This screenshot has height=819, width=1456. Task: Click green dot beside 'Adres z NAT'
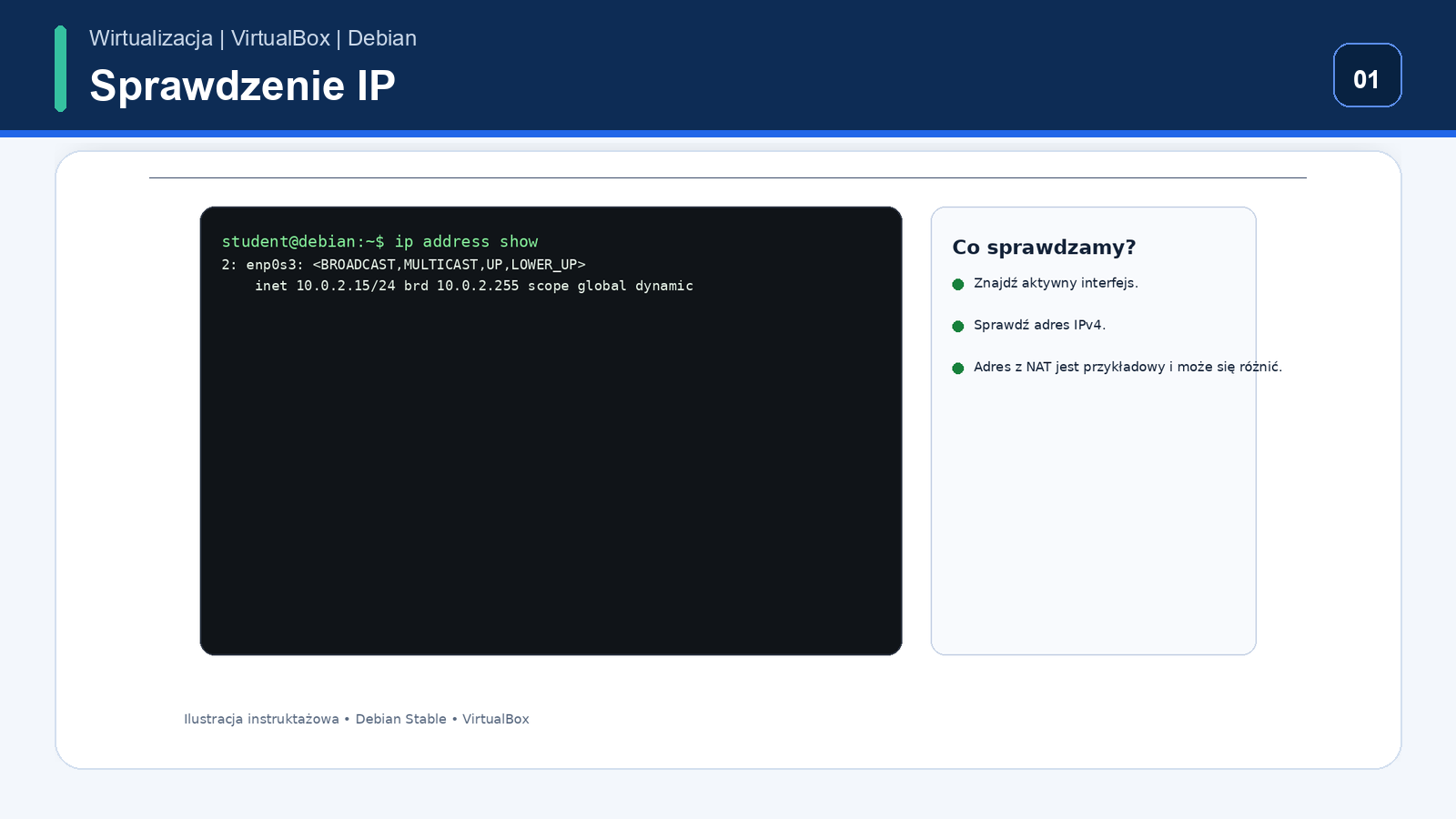pyautogui.click(x=957, y=369)
